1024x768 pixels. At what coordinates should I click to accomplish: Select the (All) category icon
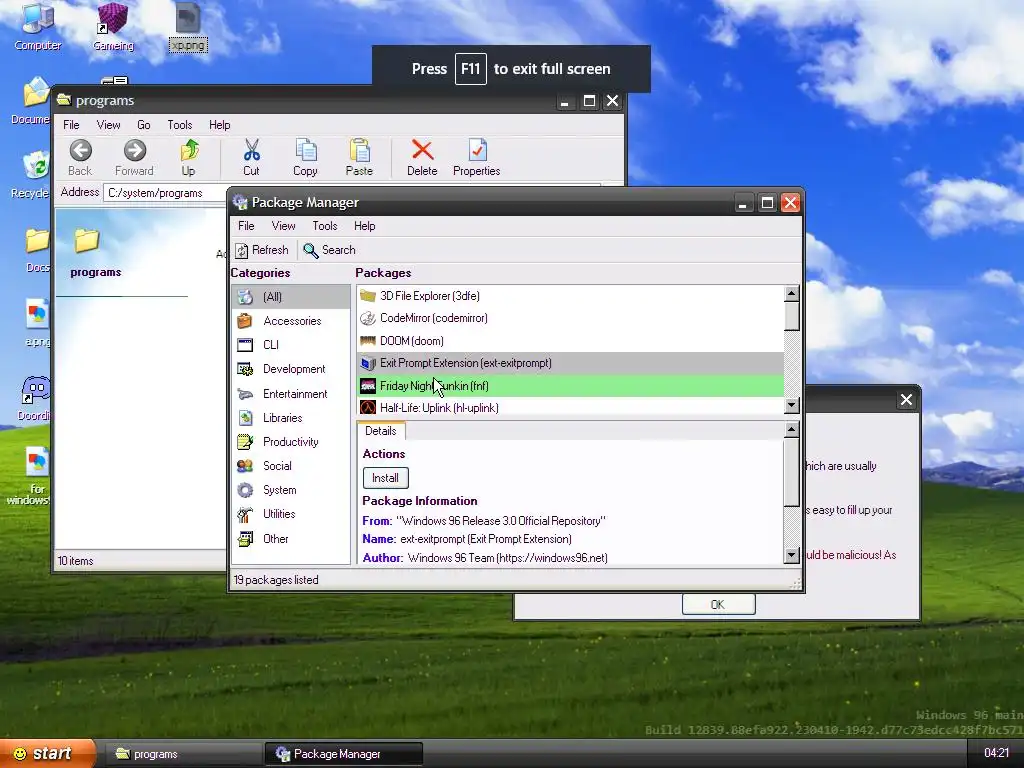click(246, 296)
